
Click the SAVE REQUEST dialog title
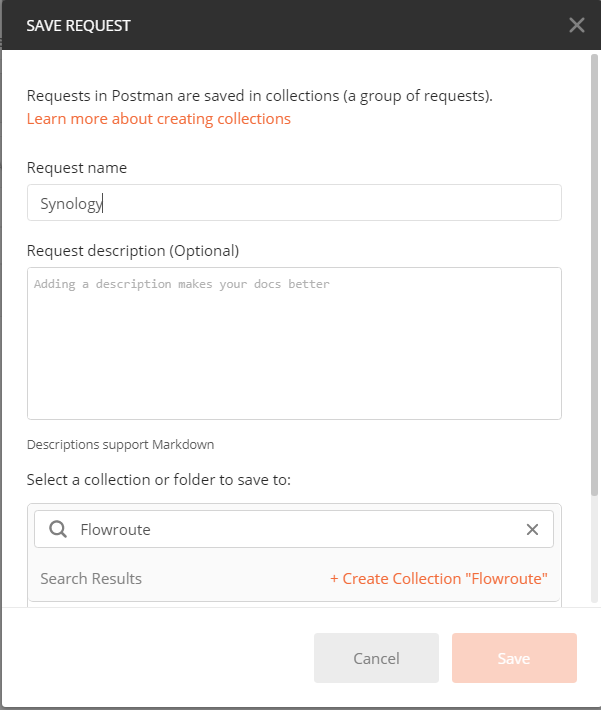(79, 26)
